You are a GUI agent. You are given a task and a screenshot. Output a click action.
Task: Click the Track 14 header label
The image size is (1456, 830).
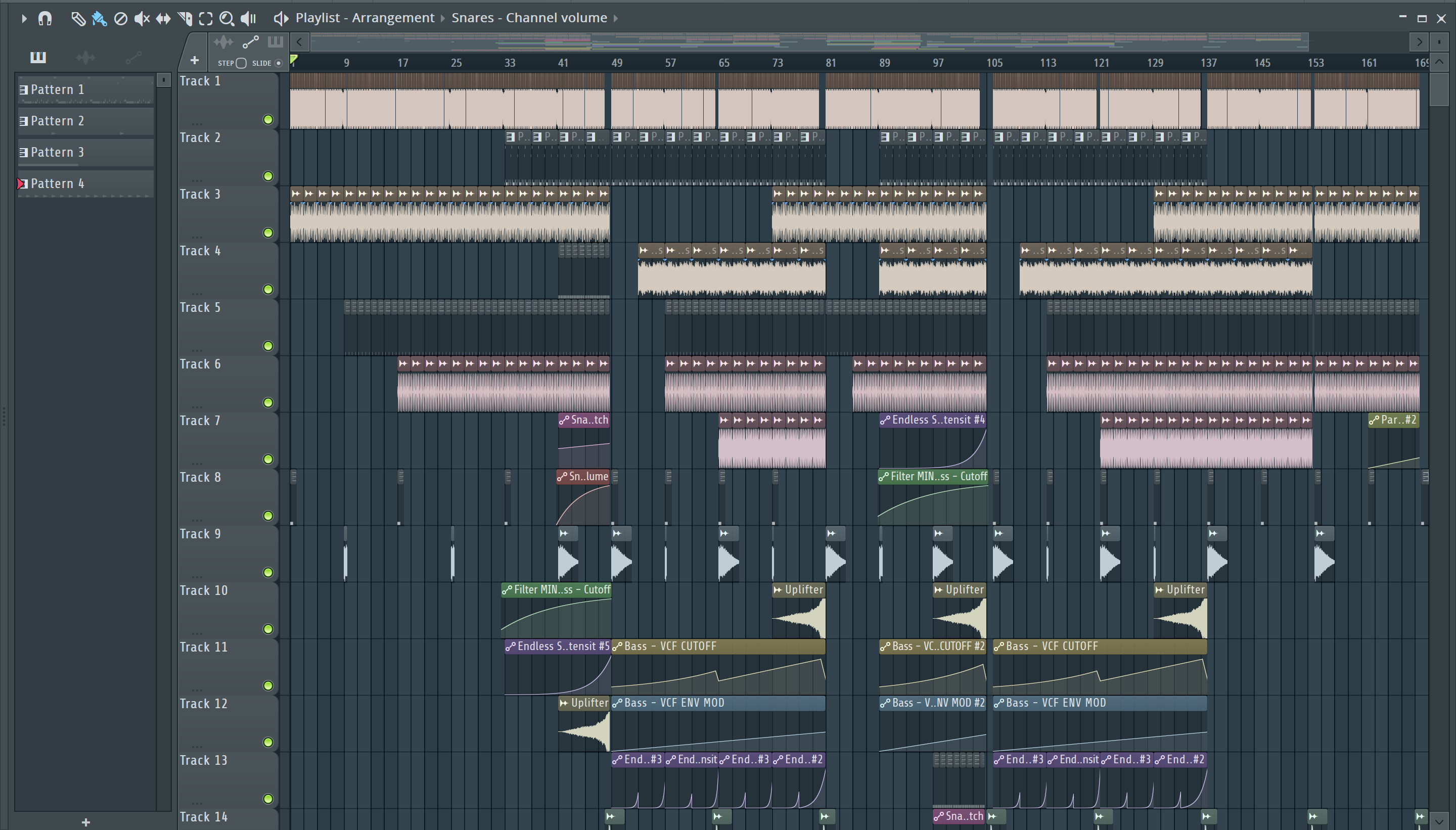pos(204,817)
